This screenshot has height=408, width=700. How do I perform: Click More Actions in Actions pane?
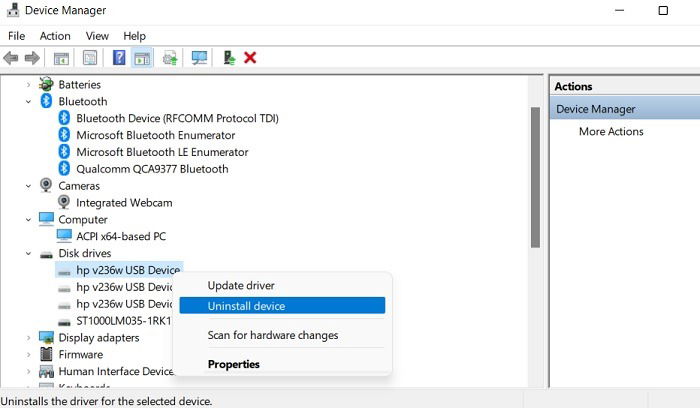pos(611,132)
